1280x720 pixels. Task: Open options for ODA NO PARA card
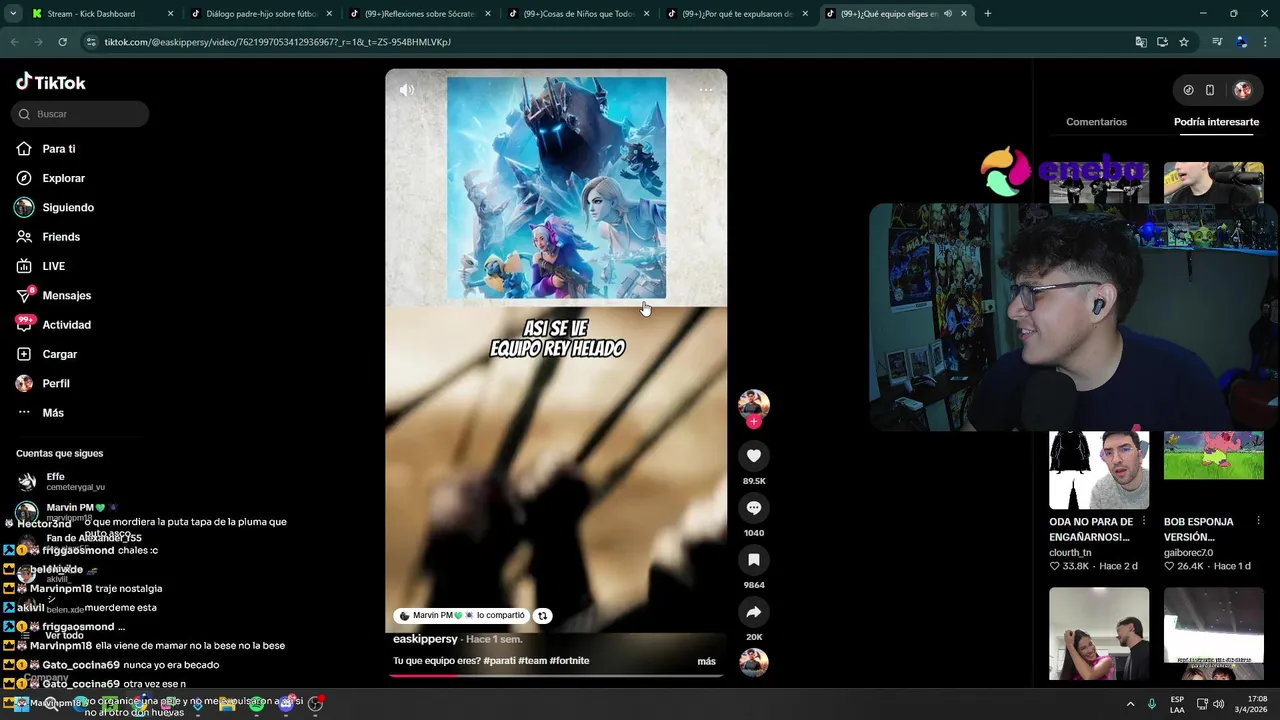tap(1145, 521)
